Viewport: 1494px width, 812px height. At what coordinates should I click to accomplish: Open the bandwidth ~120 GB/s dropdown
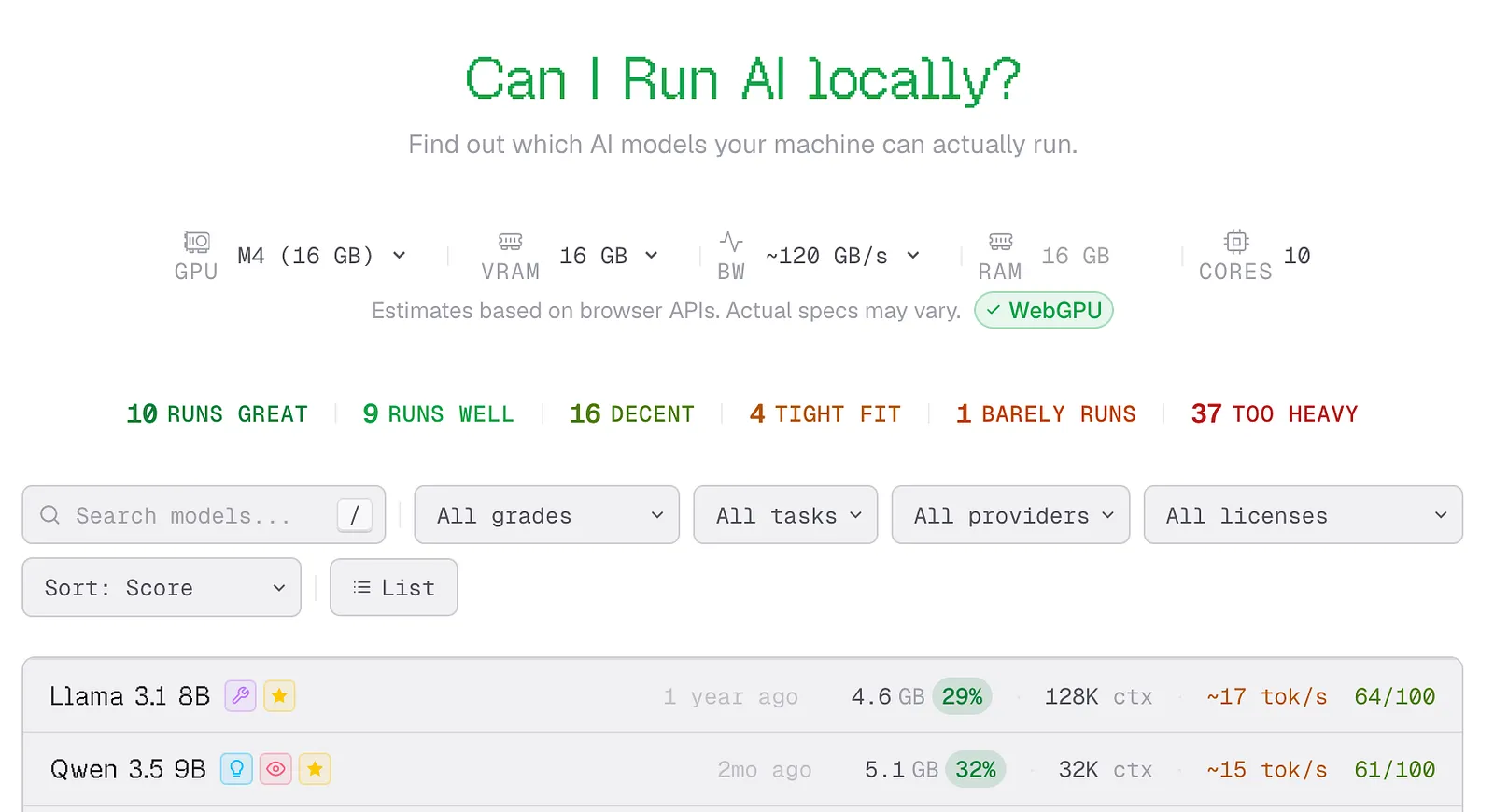(x=842, y=256)
